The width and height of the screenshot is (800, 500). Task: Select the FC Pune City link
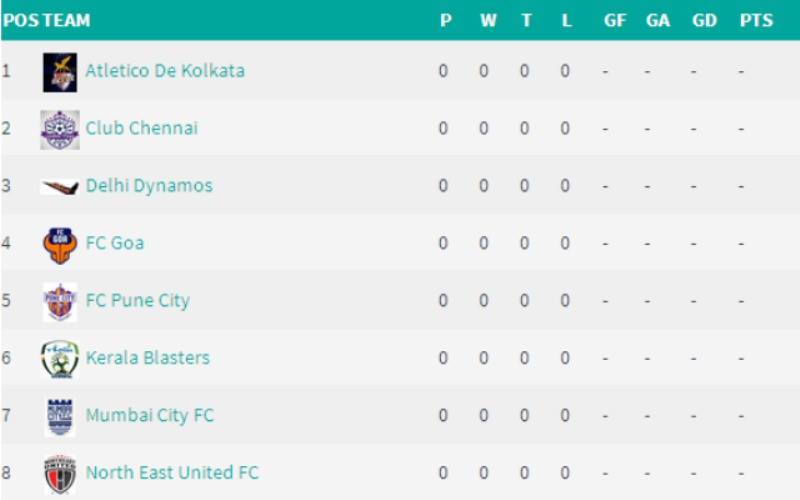[138, 301]
